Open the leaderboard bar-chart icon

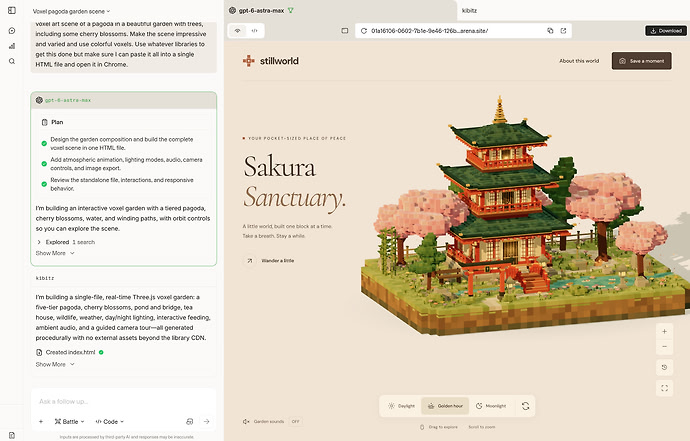tap(12, 46)
